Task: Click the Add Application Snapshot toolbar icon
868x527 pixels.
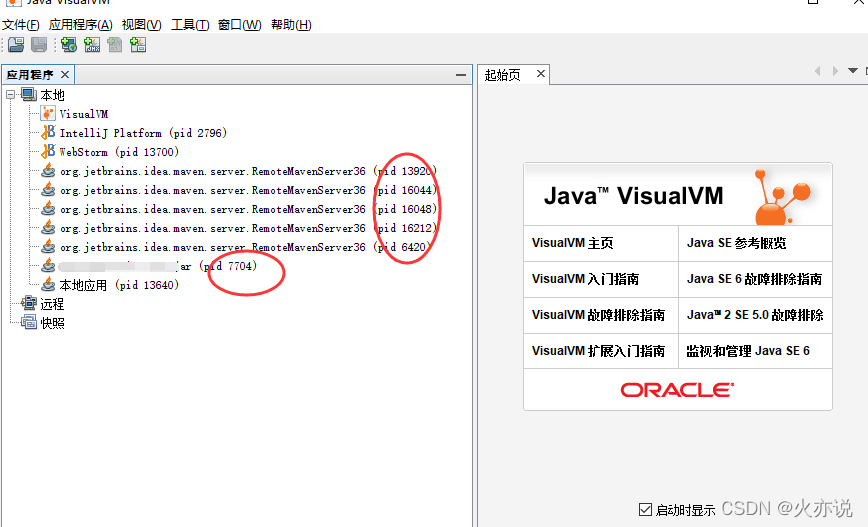Action: tap(138, 45)
